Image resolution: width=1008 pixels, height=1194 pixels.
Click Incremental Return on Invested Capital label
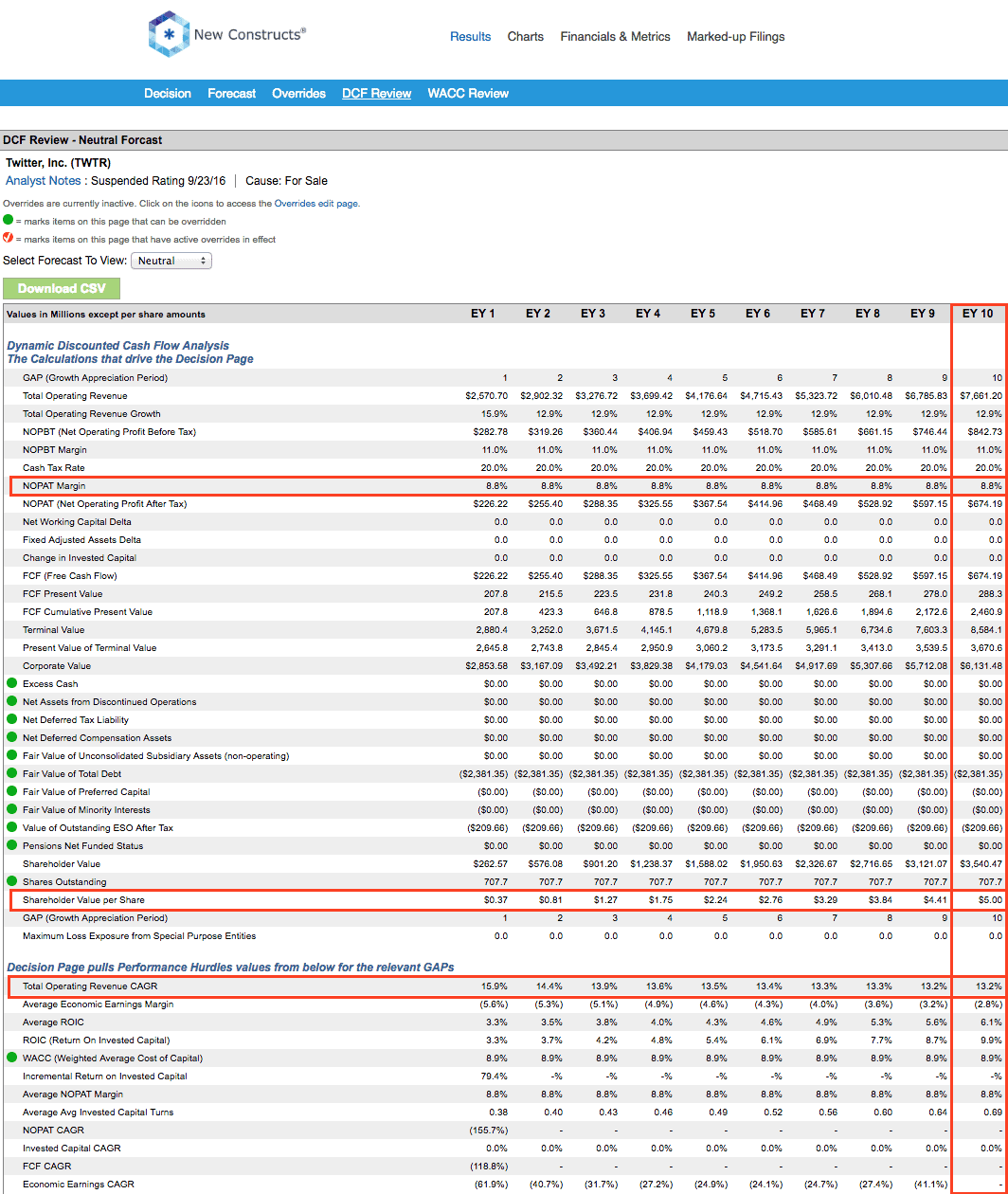click(105, 1076)
